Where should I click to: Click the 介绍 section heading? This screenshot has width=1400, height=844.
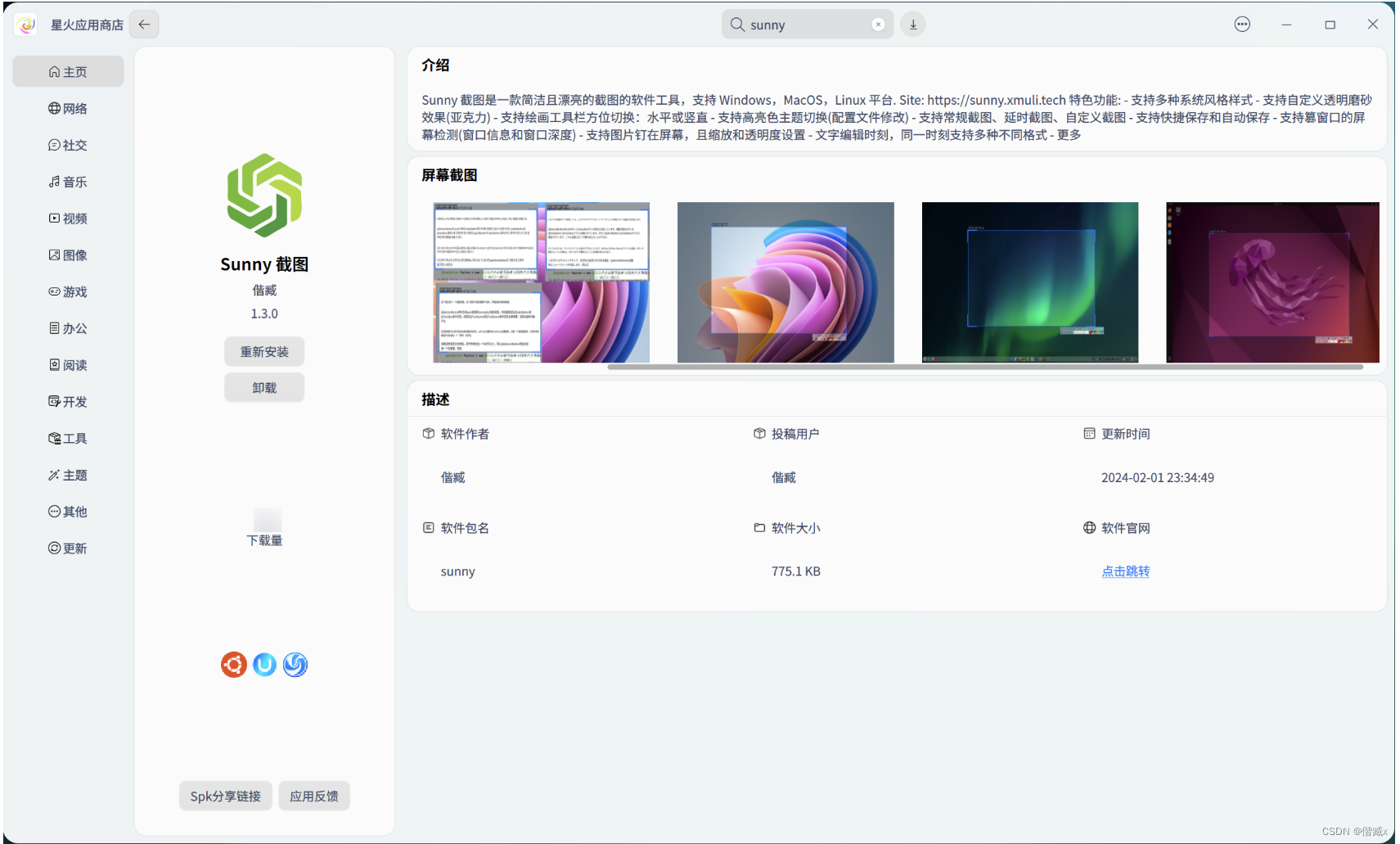pos(435,65)
